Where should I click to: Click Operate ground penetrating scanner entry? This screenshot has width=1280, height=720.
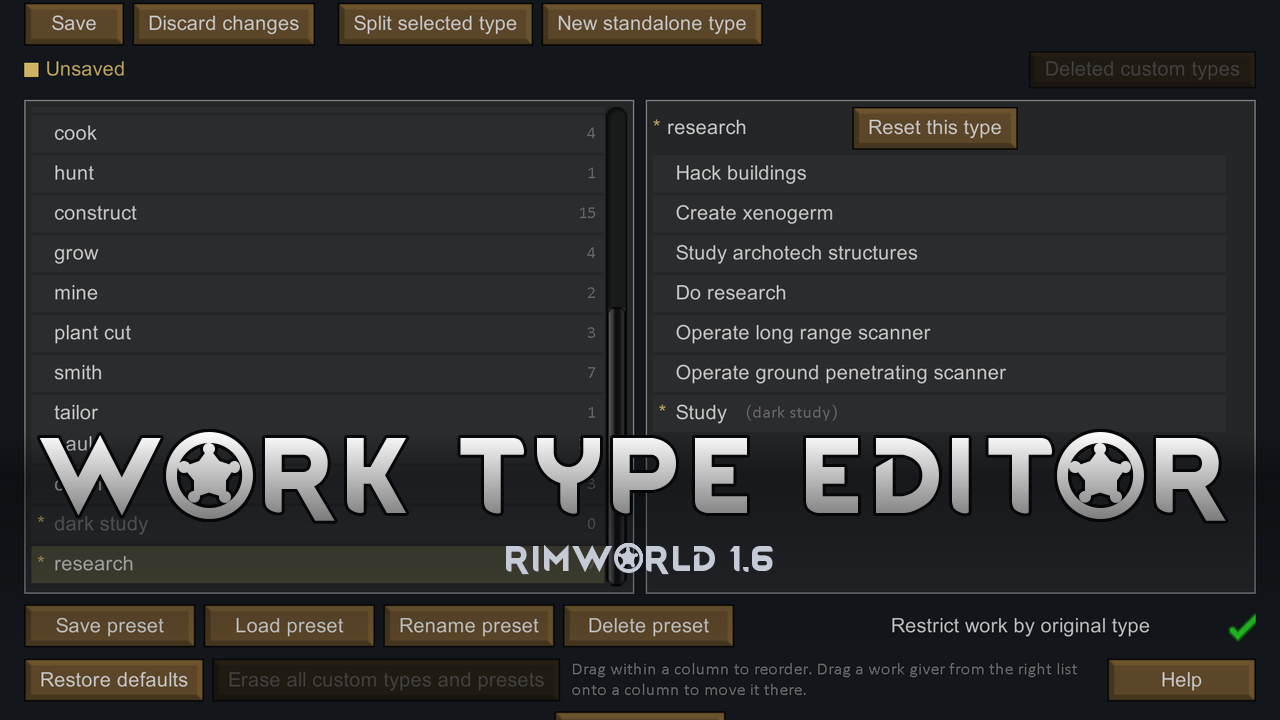pos(939,373)
